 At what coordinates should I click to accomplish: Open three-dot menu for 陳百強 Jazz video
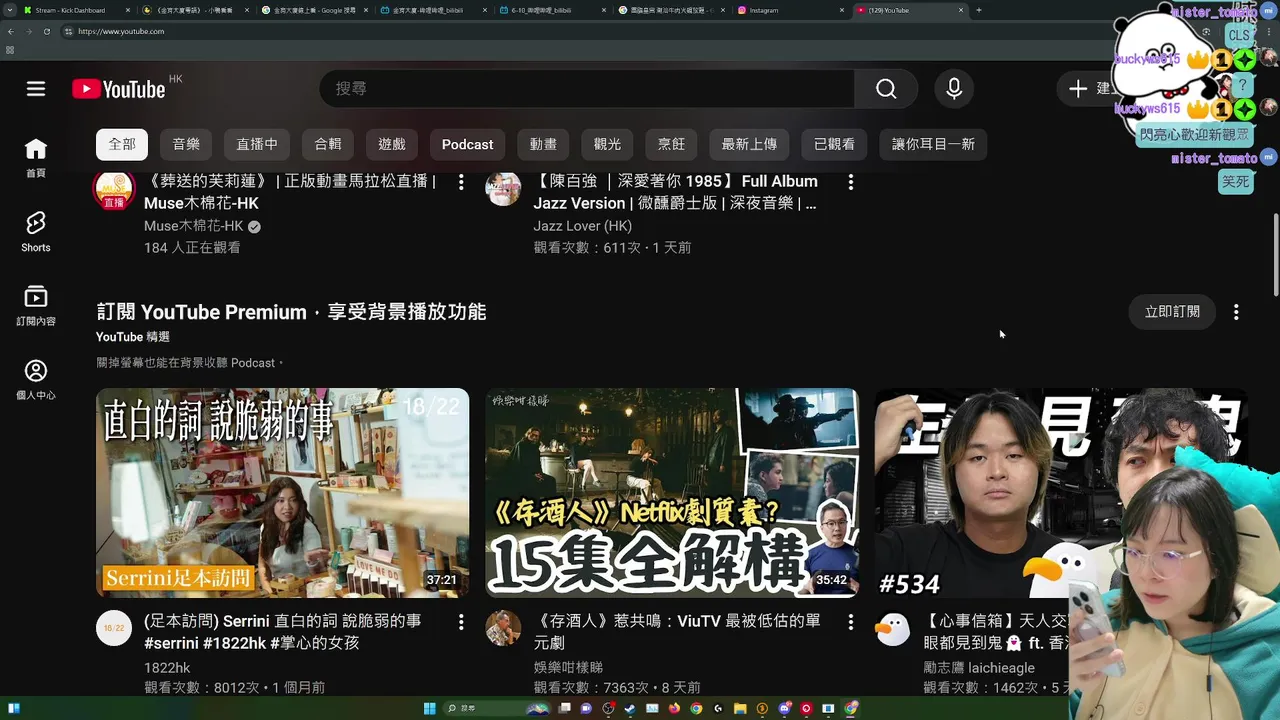[x=851, y=182]
